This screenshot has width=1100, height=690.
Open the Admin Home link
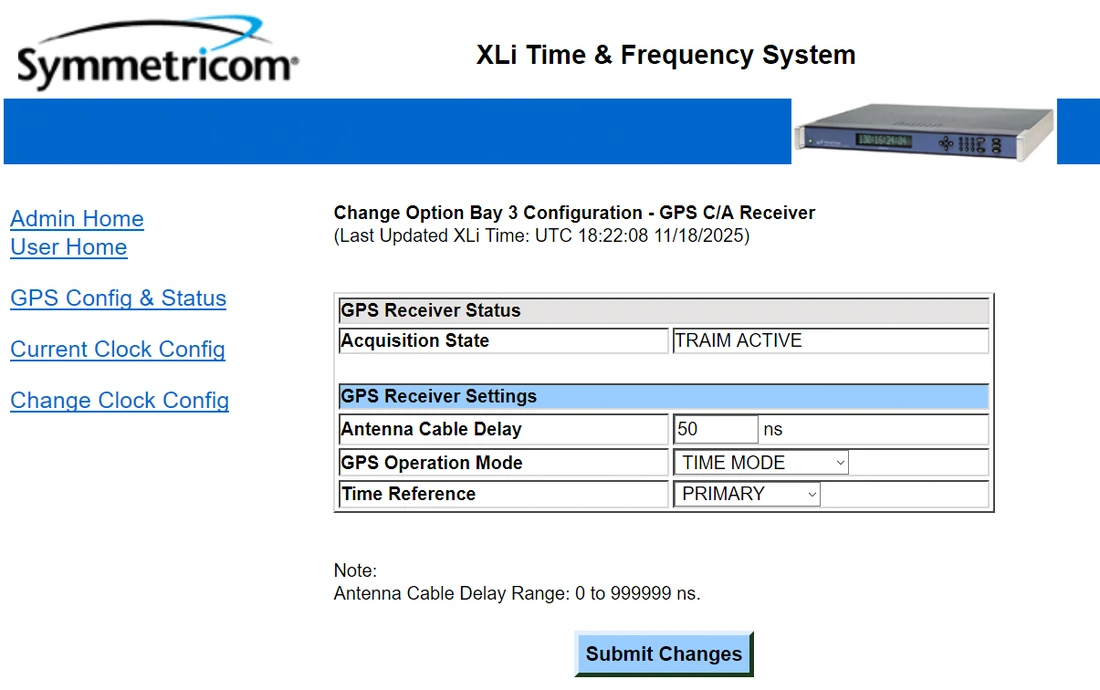(77, 219)
